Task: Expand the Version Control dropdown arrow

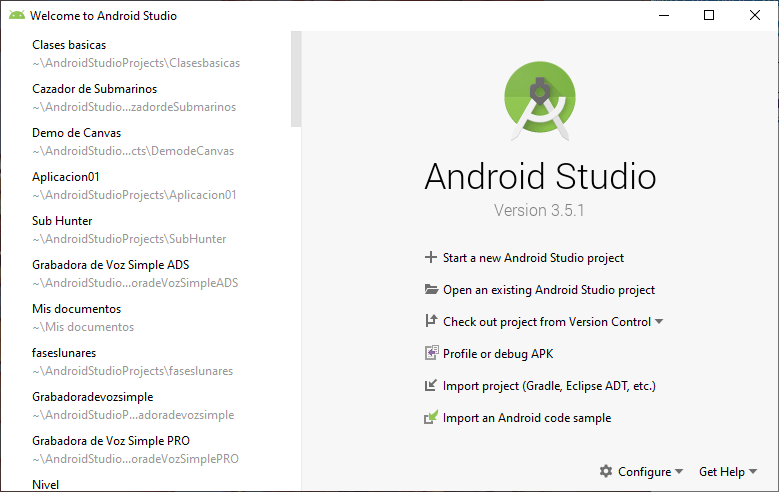Action: 659,322
